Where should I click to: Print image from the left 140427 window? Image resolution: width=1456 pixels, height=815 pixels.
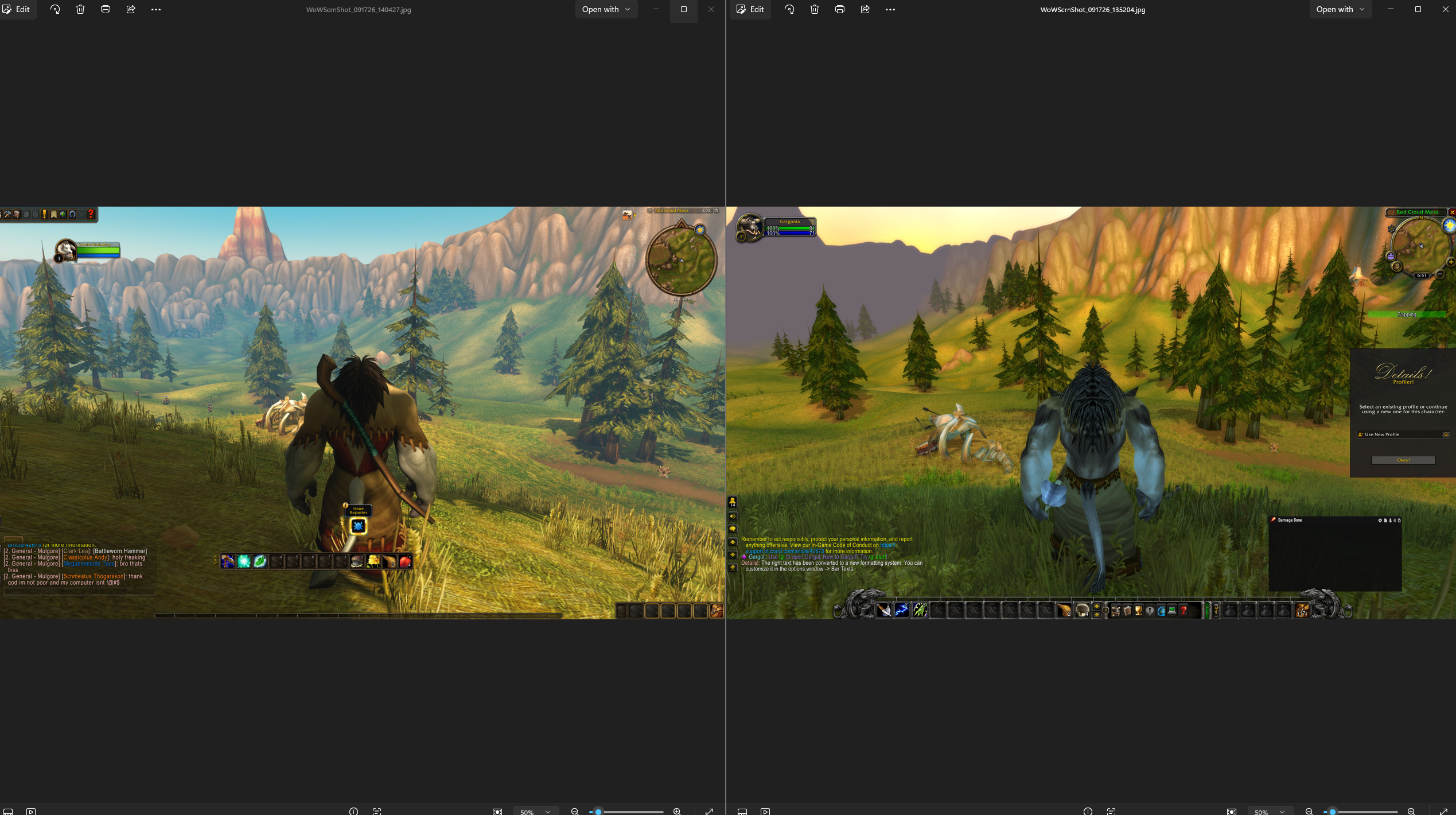pos(106,9)
